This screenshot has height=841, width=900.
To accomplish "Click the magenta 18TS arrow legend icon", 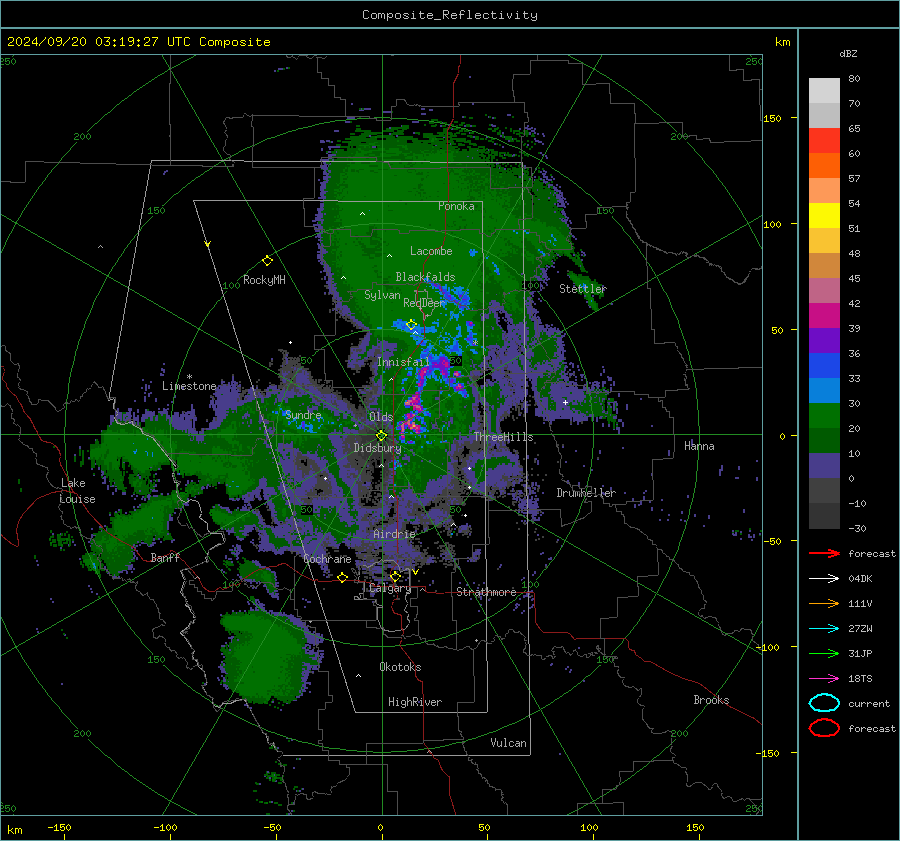I will point(825,679).
